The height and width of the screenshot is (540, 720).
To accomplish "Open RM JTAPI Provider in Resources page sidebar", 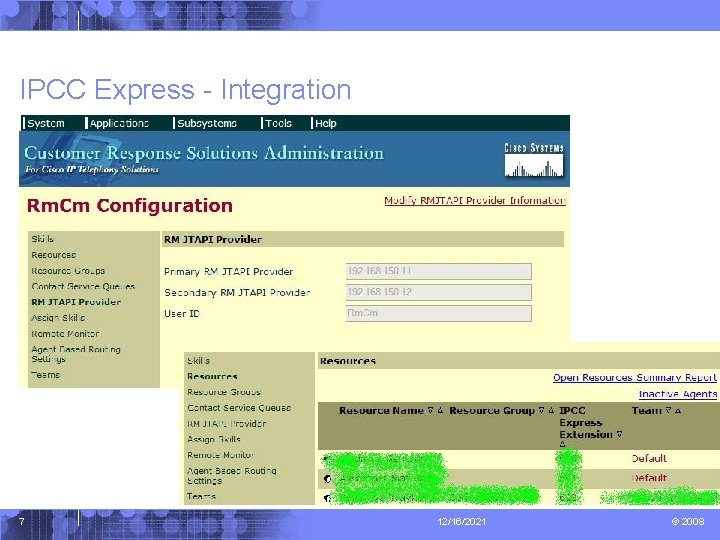I will click(226, 424).
